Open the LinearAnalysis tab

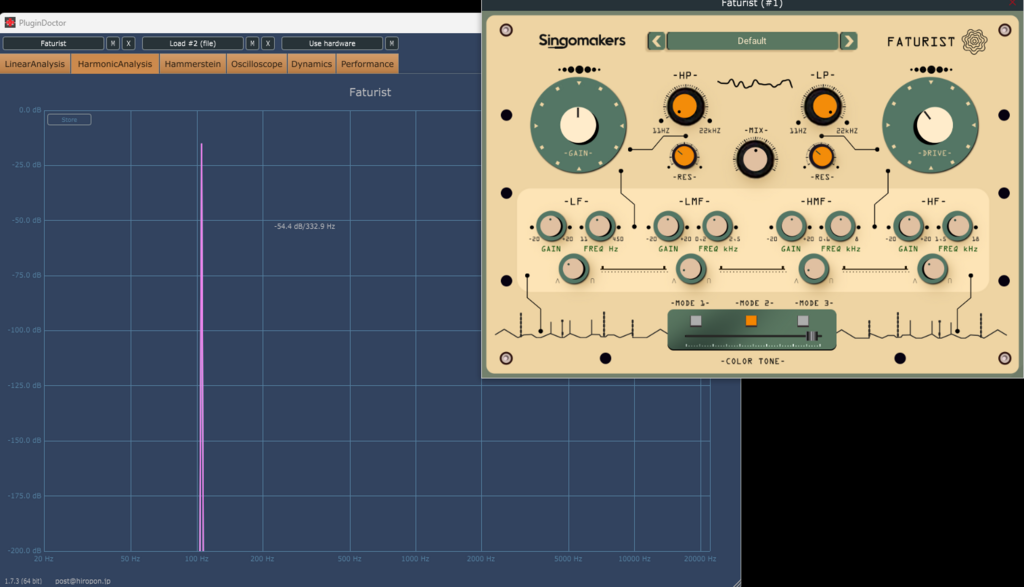(x=35, y=64)
